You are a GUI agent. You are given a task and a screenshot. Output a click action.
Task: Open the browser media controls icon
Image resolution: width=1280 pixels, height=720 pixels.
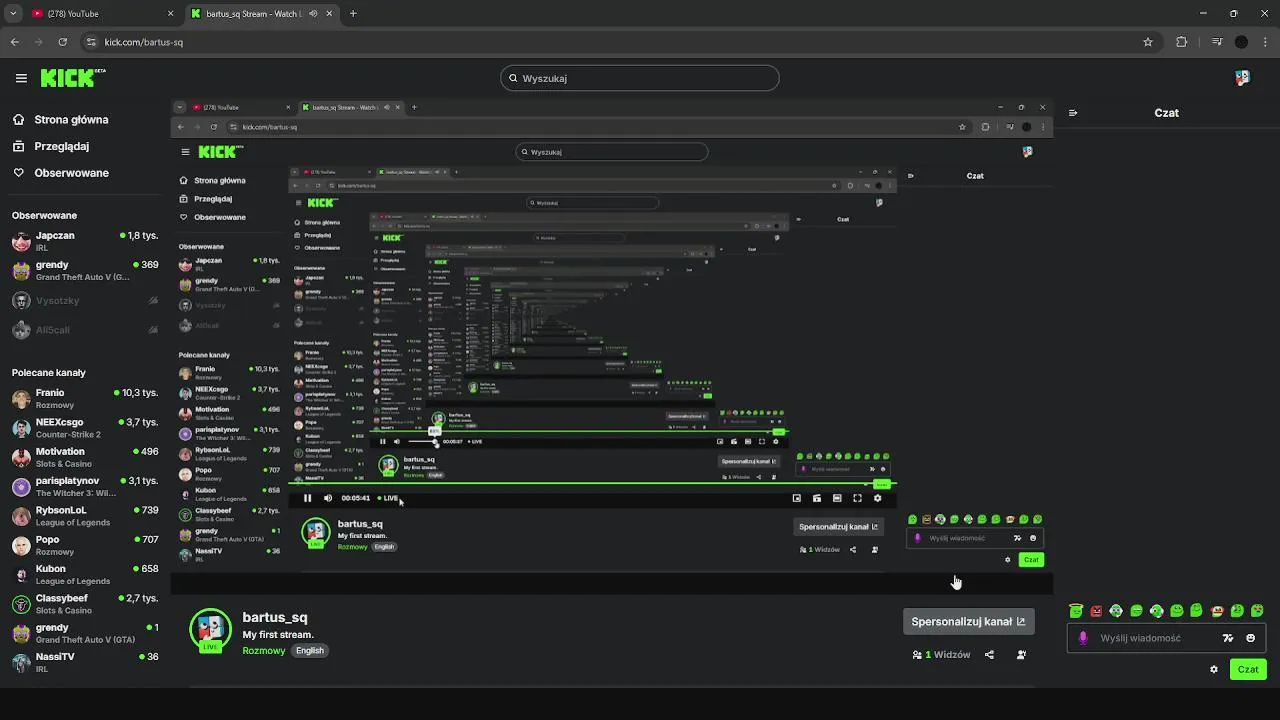tap(1217, 42)
